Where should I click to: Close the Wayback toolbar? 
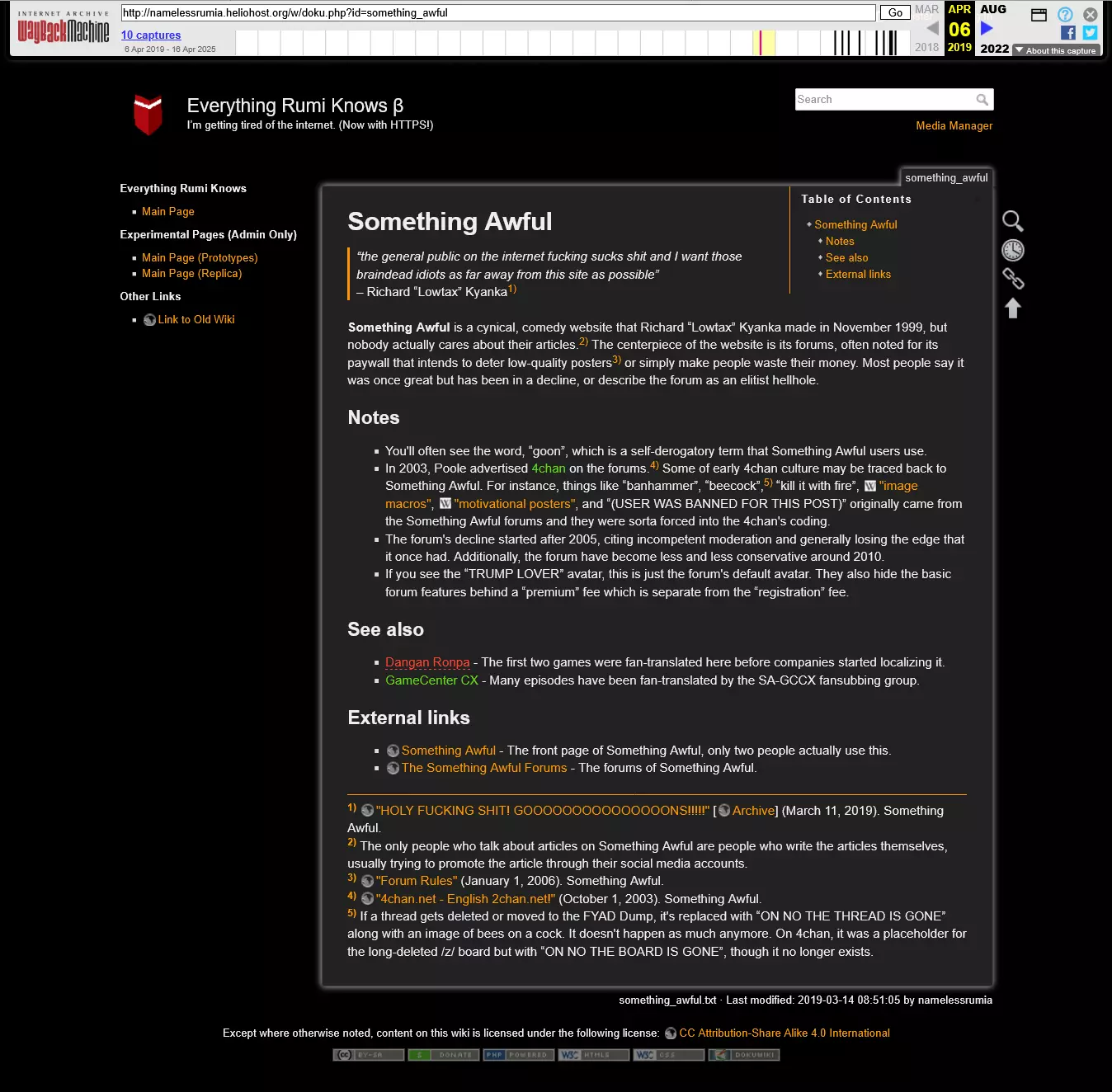1090,14
